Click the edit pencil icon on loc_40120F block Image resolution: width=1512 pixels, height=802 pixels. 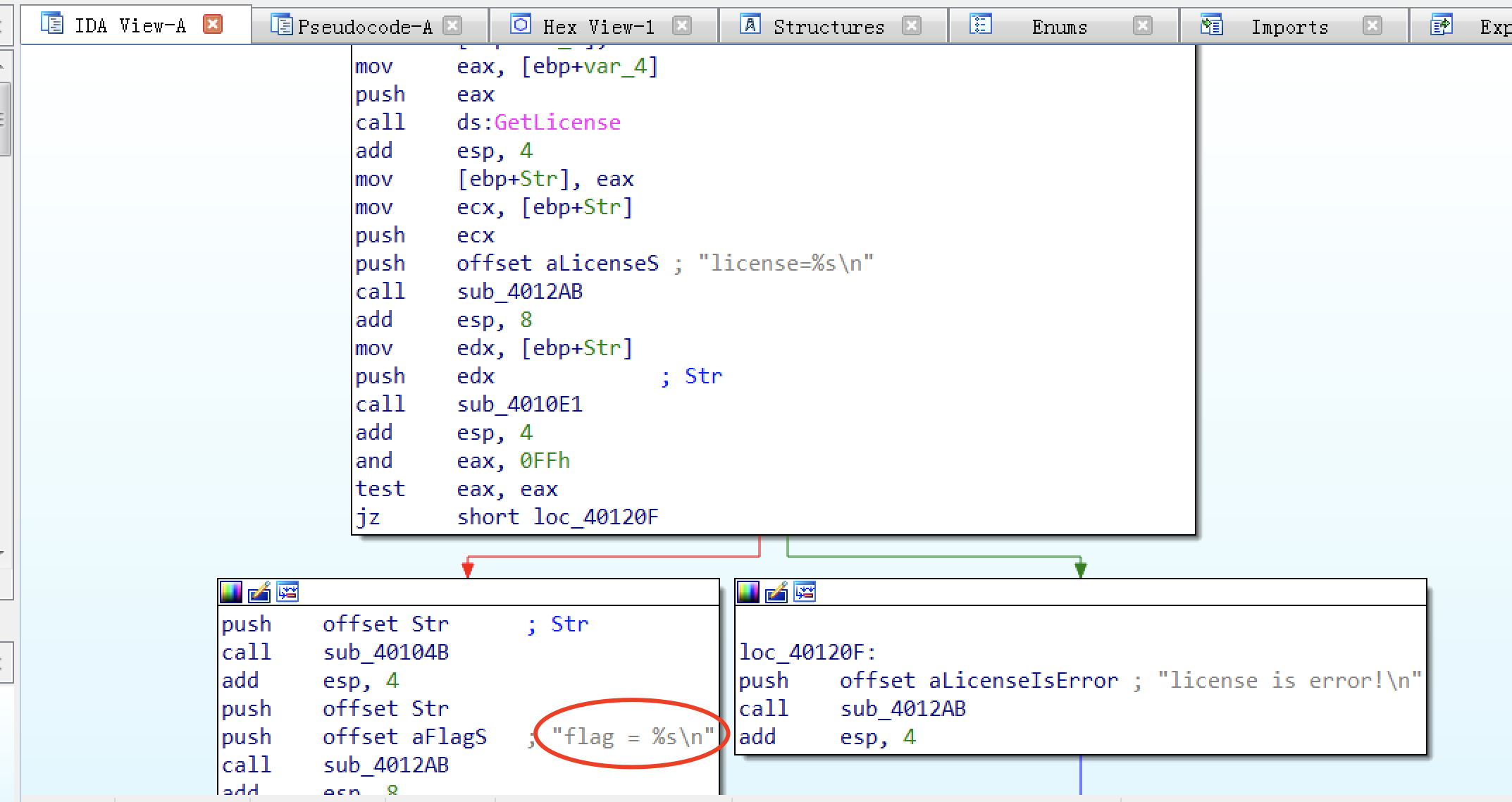point(776,592)
